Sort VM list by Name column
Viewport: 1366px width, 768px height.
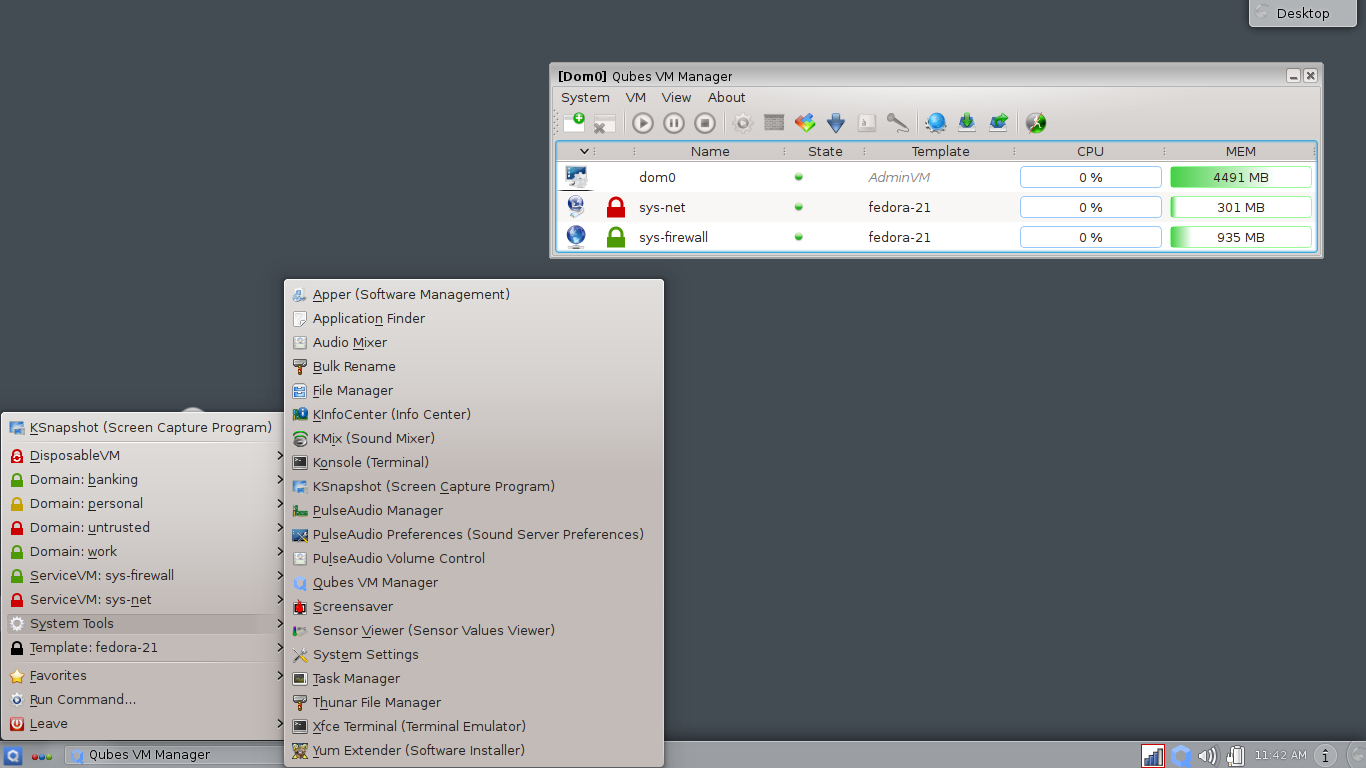tap(710, 151)
